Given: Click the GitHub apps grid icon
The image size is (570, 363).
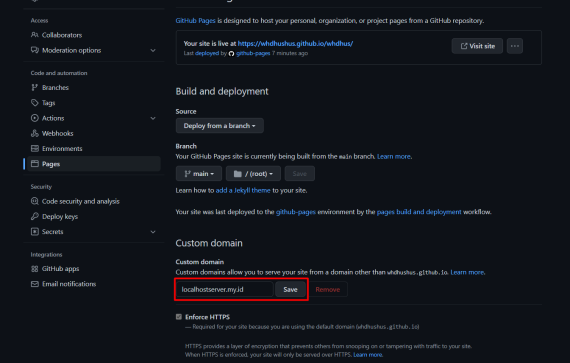Looking at the screenshot, I should (x=35, y=269).
